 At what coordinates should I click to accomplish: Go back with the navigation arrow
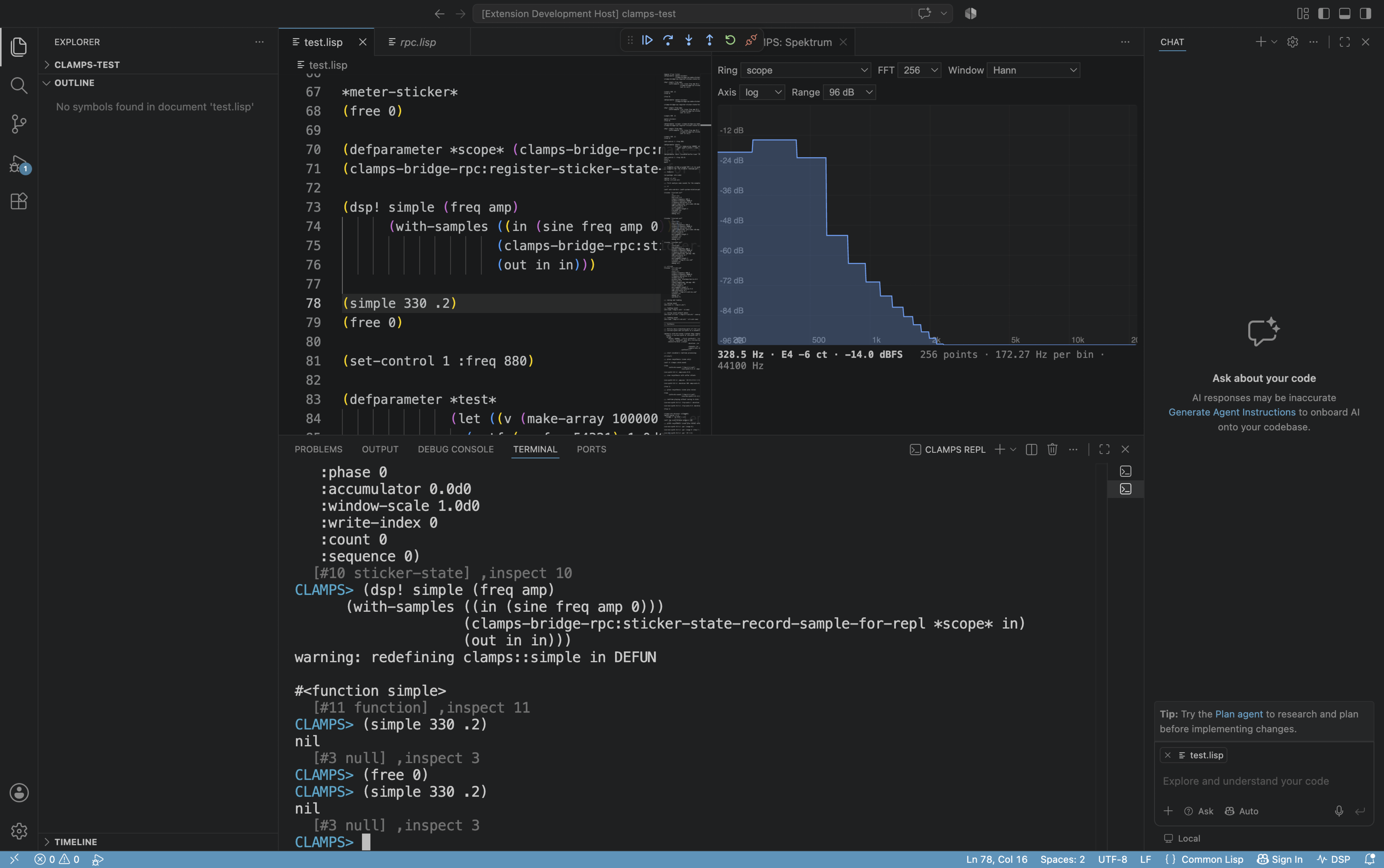(x=440, y=14)
